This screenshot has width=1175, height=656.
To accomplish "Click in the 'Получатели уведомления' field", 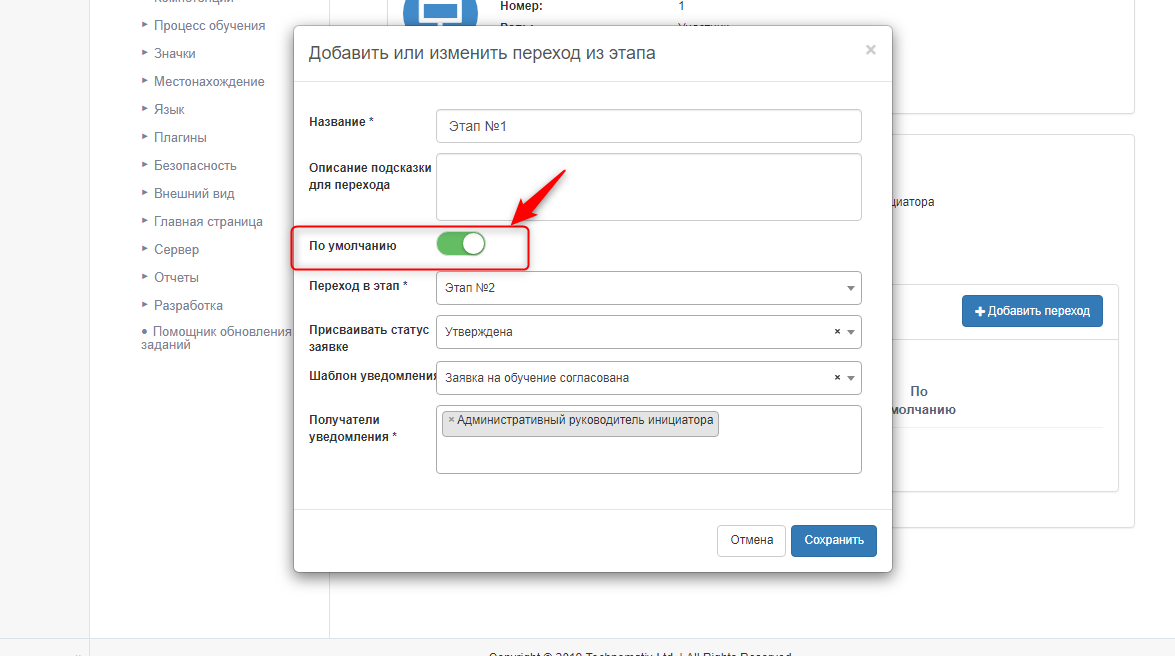I will (648, 452).
